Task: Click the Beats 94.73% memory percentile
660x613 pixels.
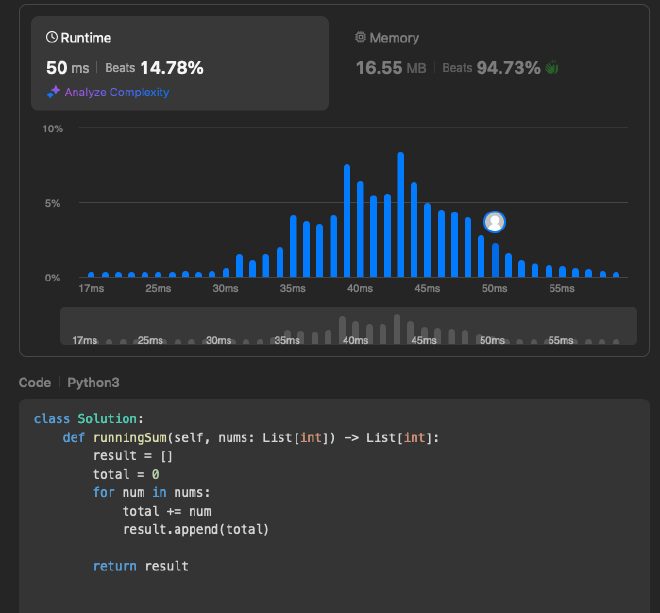Action: (491, 68)
